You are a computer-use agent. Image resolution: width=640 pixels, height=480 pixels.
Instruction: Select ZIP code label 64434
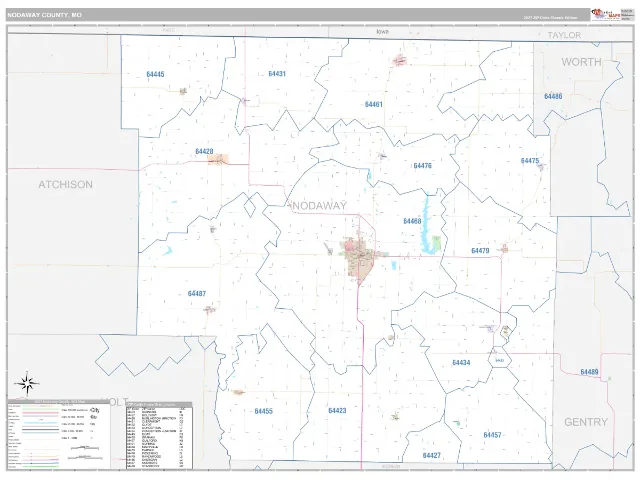pos(461,363)
